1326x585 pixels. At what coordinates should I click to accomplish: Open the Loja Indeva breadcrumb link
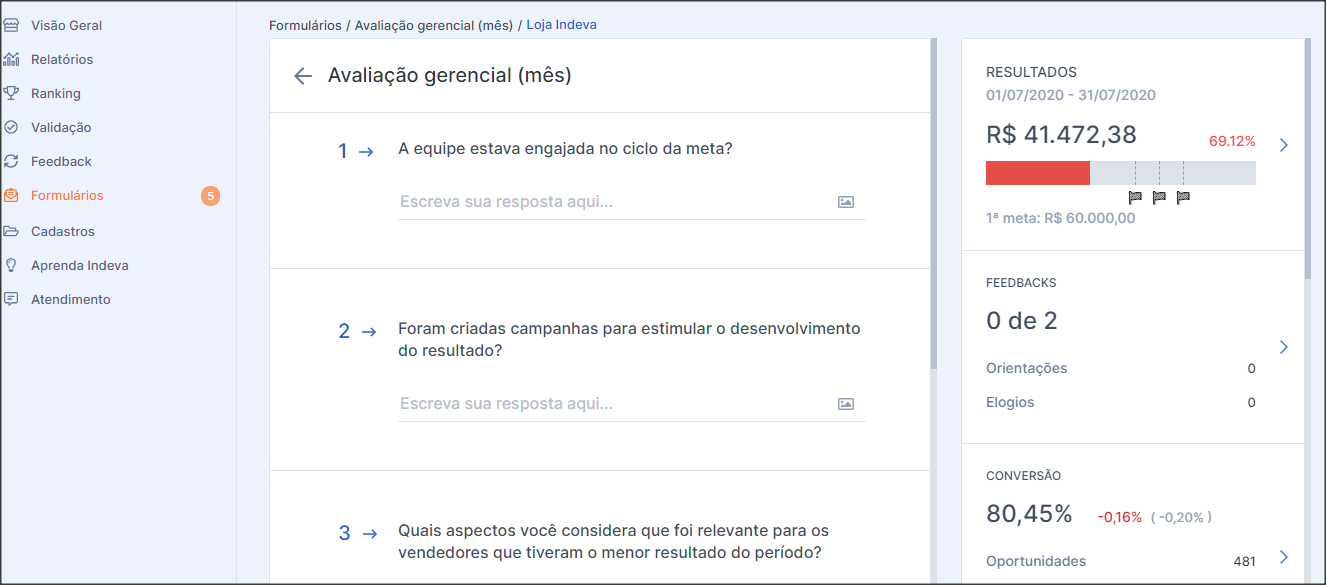561,25
